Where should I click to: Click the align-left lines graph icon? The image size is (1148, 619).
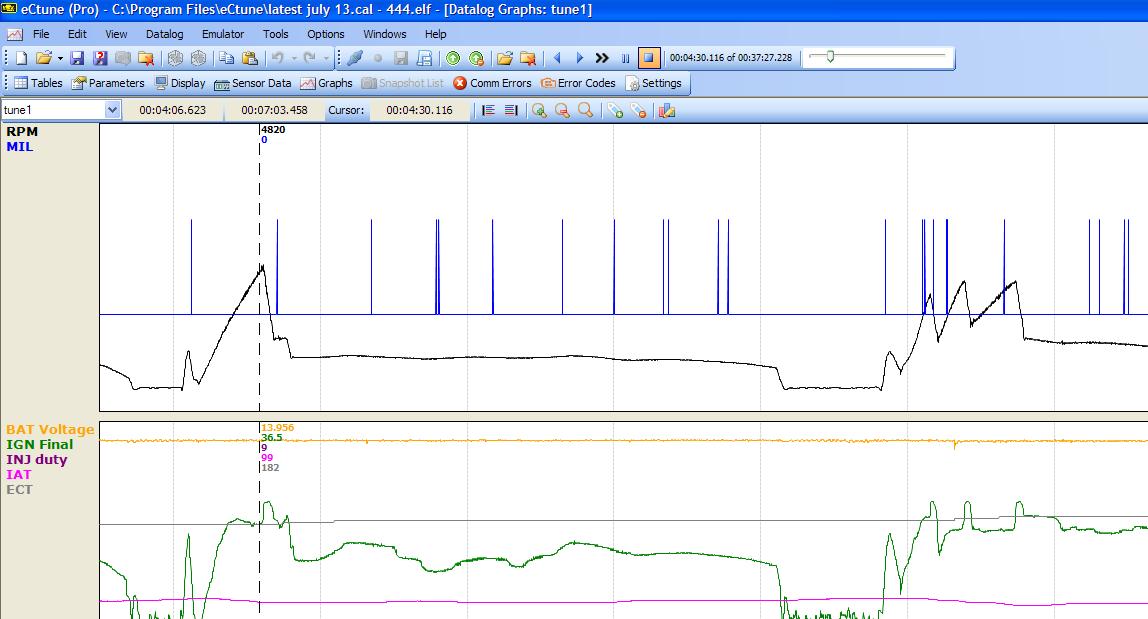(x=488, y=111)
